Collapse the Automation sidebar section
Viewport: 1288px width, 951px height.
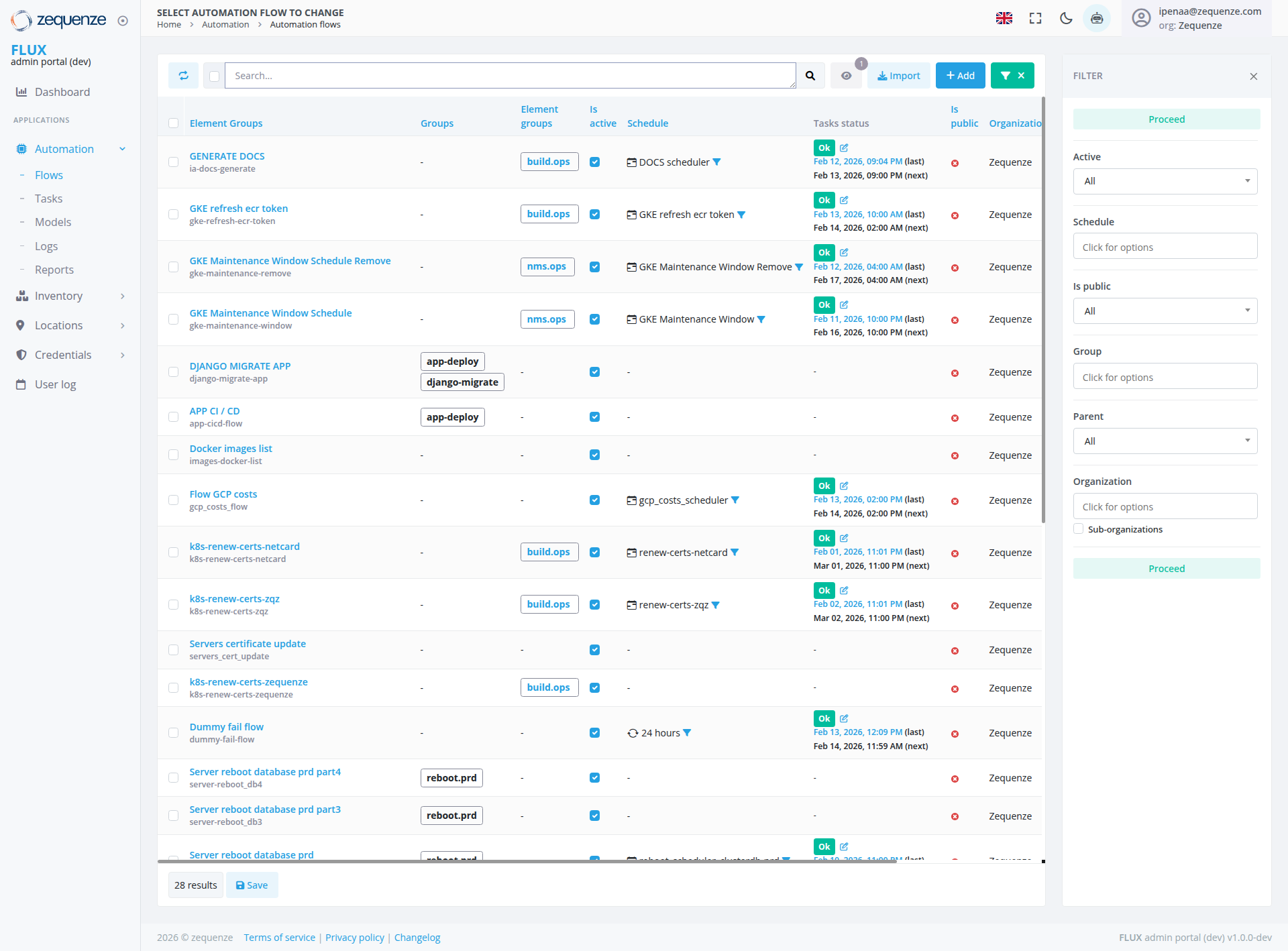(122, 149)
